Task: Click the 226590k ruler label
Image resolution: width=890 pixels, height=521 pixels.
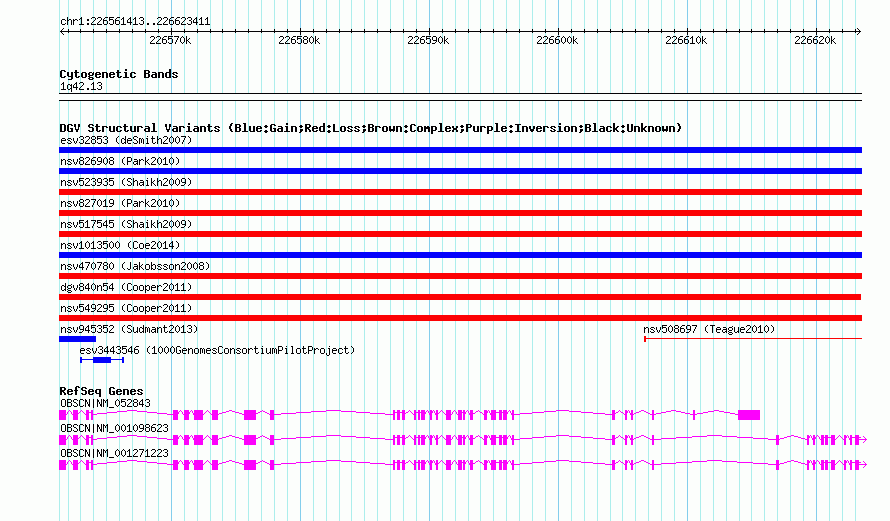Action: click(428, 40)
